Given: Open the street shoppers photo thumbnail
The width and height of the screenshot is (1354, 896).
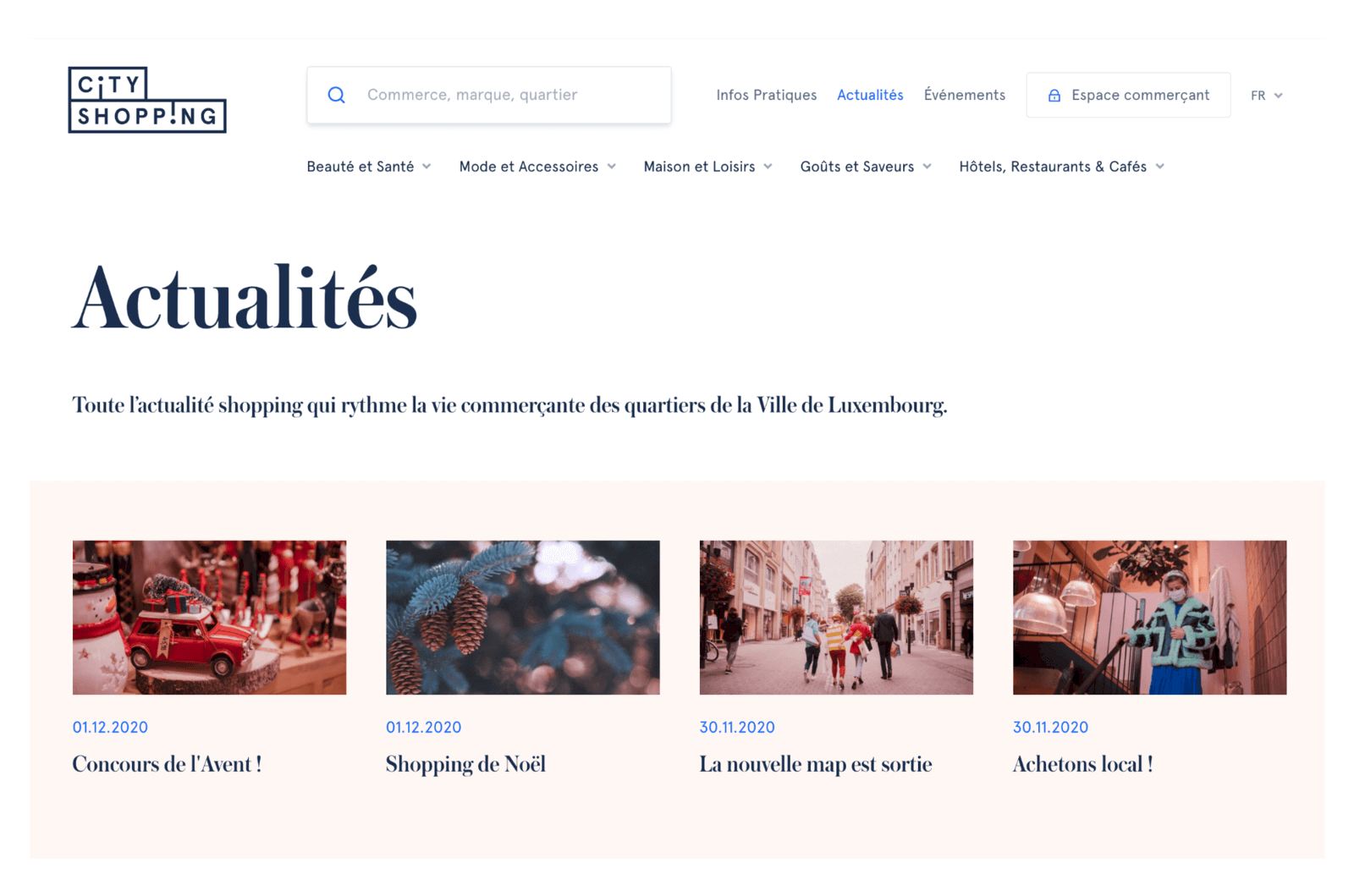Looking at the screenshot, I should point(836,618).
